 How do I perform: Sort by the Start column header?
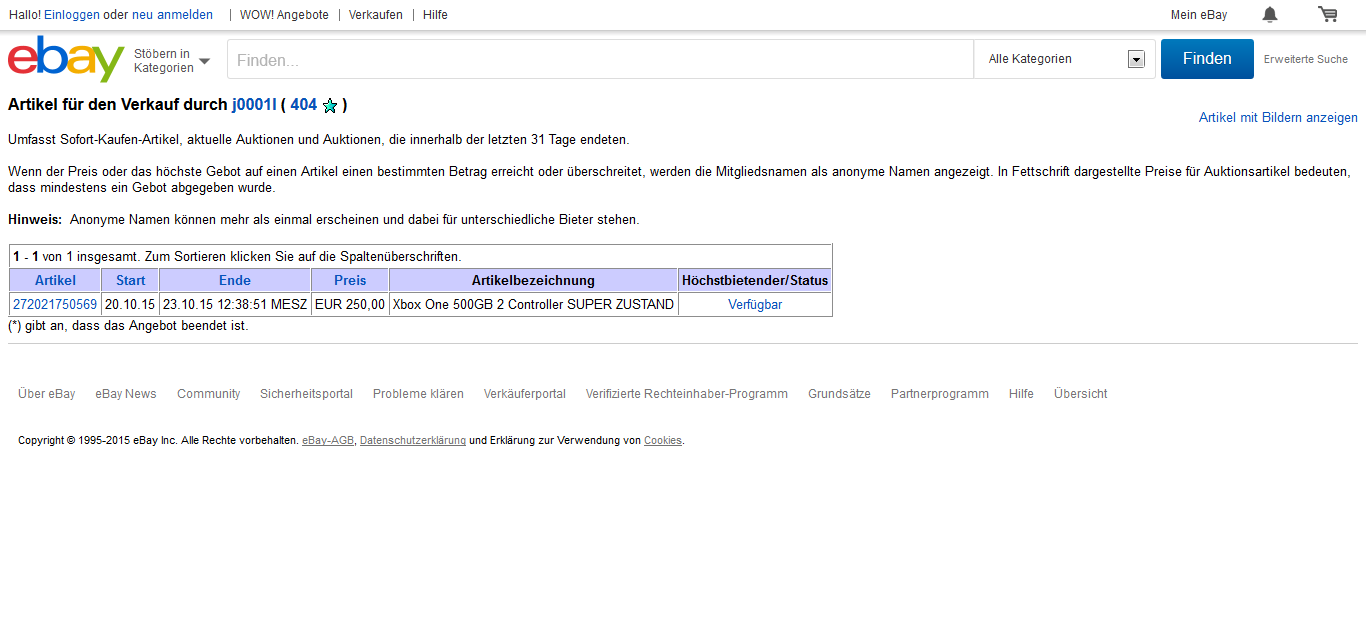[130, 280]
